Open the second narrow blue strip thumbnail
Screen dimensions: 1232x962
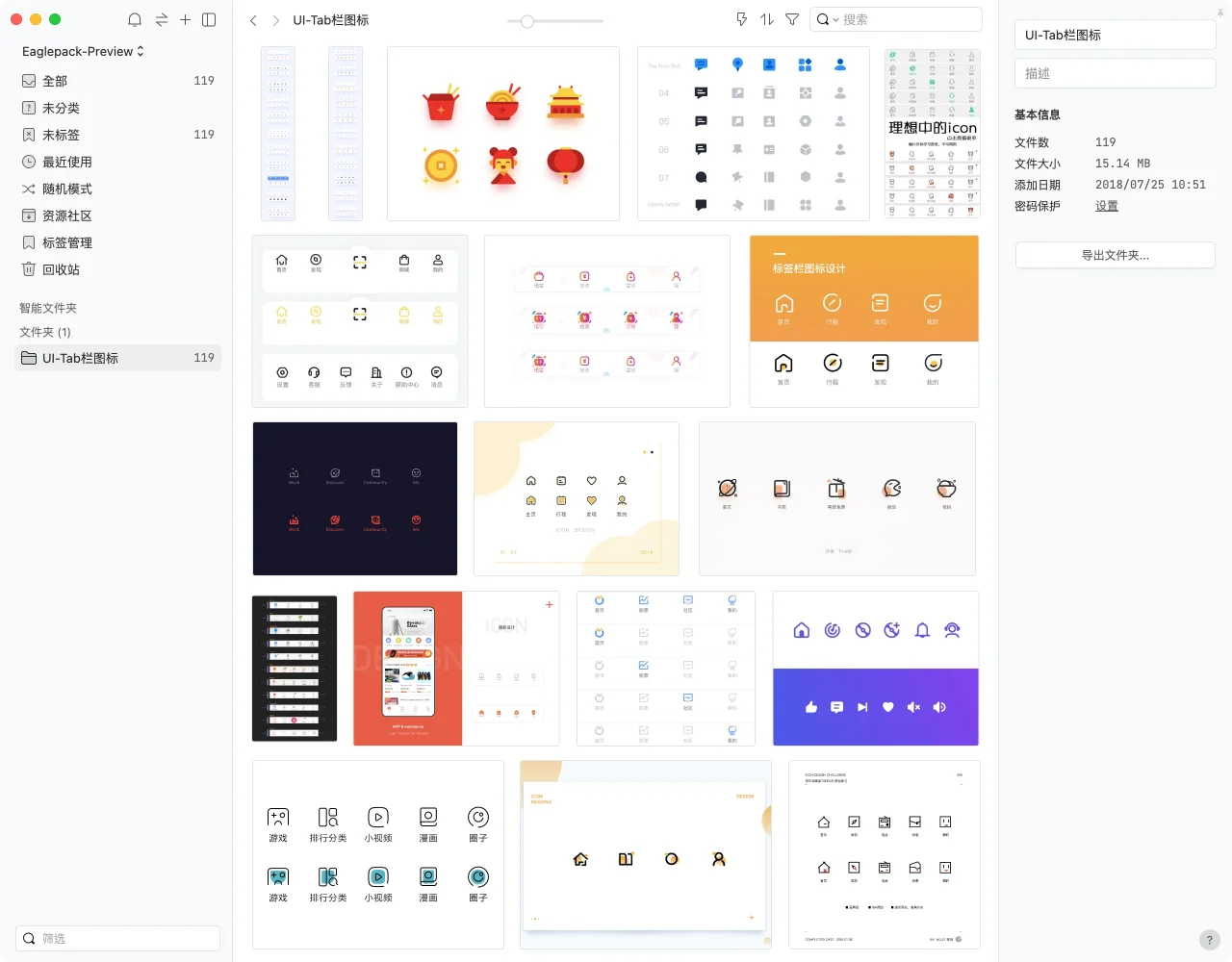pos(346,134)
